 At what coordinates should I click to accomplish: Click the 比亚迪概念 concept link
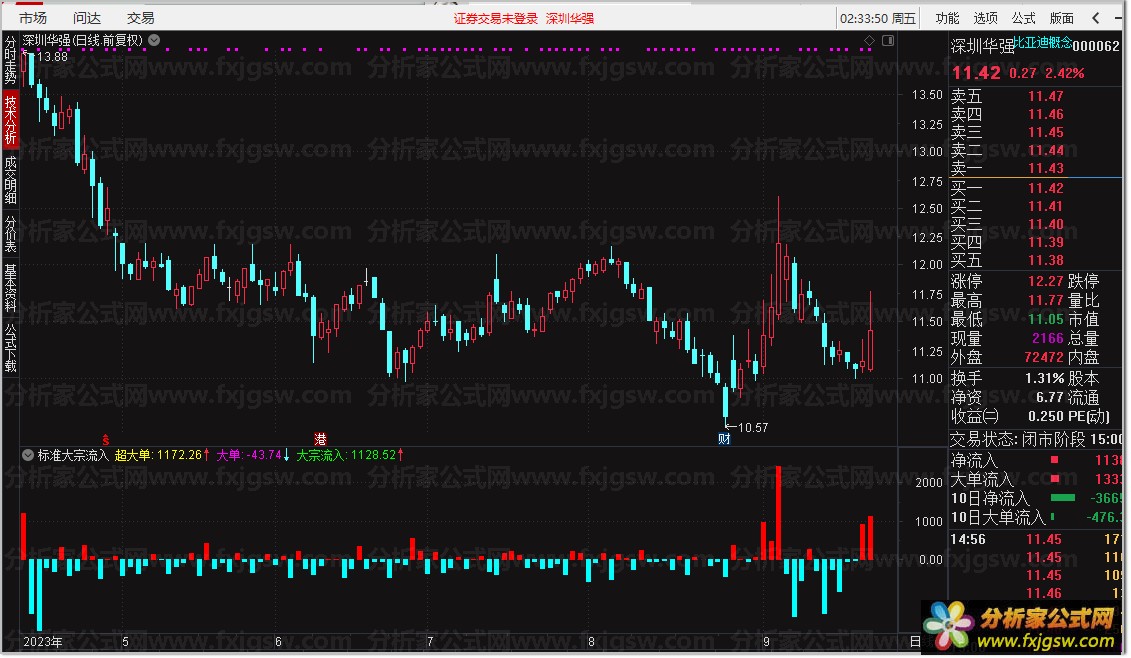(x=1042, y=43)
